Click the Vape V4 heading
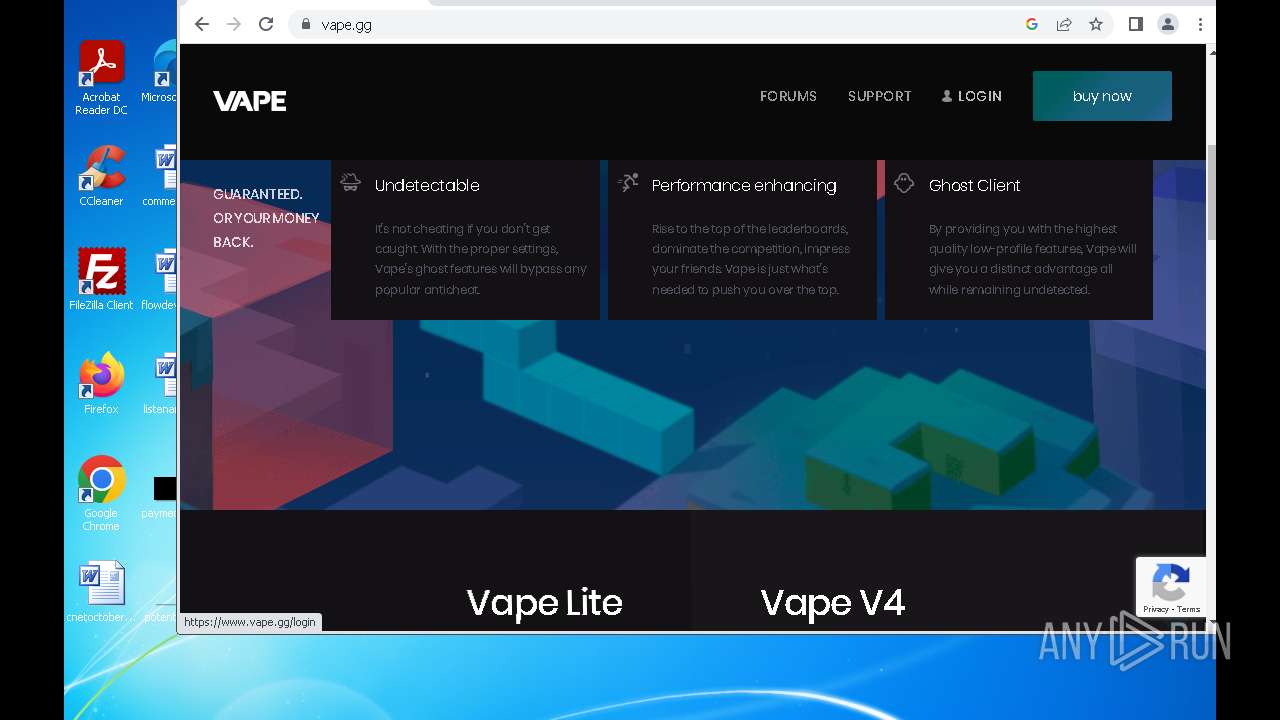The height and width of the screenshot is (720, 1280). coord(832,602)
